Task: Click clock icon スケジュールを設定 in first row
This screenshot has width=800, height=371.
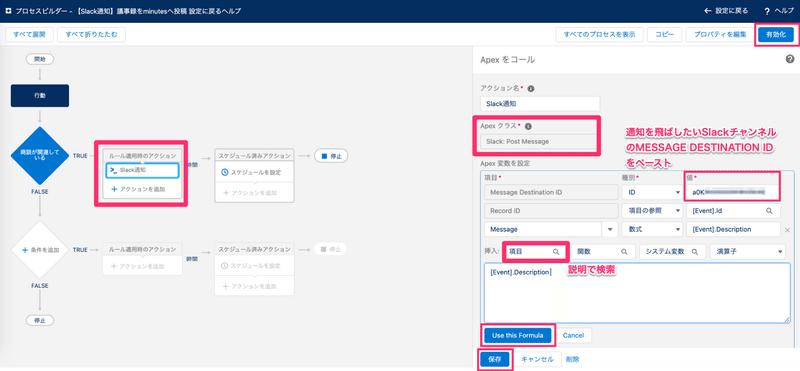Action: 225,172
